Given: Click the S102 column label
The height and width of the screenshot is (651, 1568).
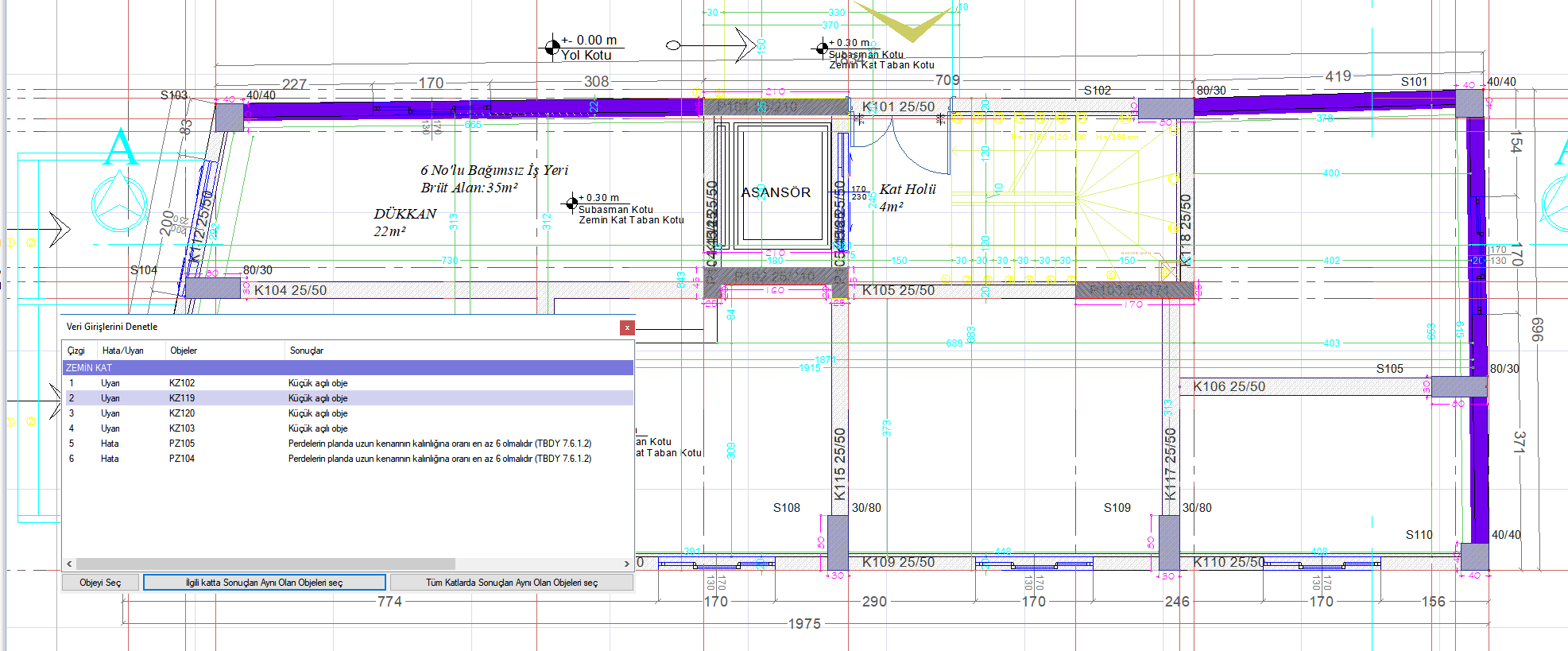Looking at the screenshot, I should (1098, 91).
